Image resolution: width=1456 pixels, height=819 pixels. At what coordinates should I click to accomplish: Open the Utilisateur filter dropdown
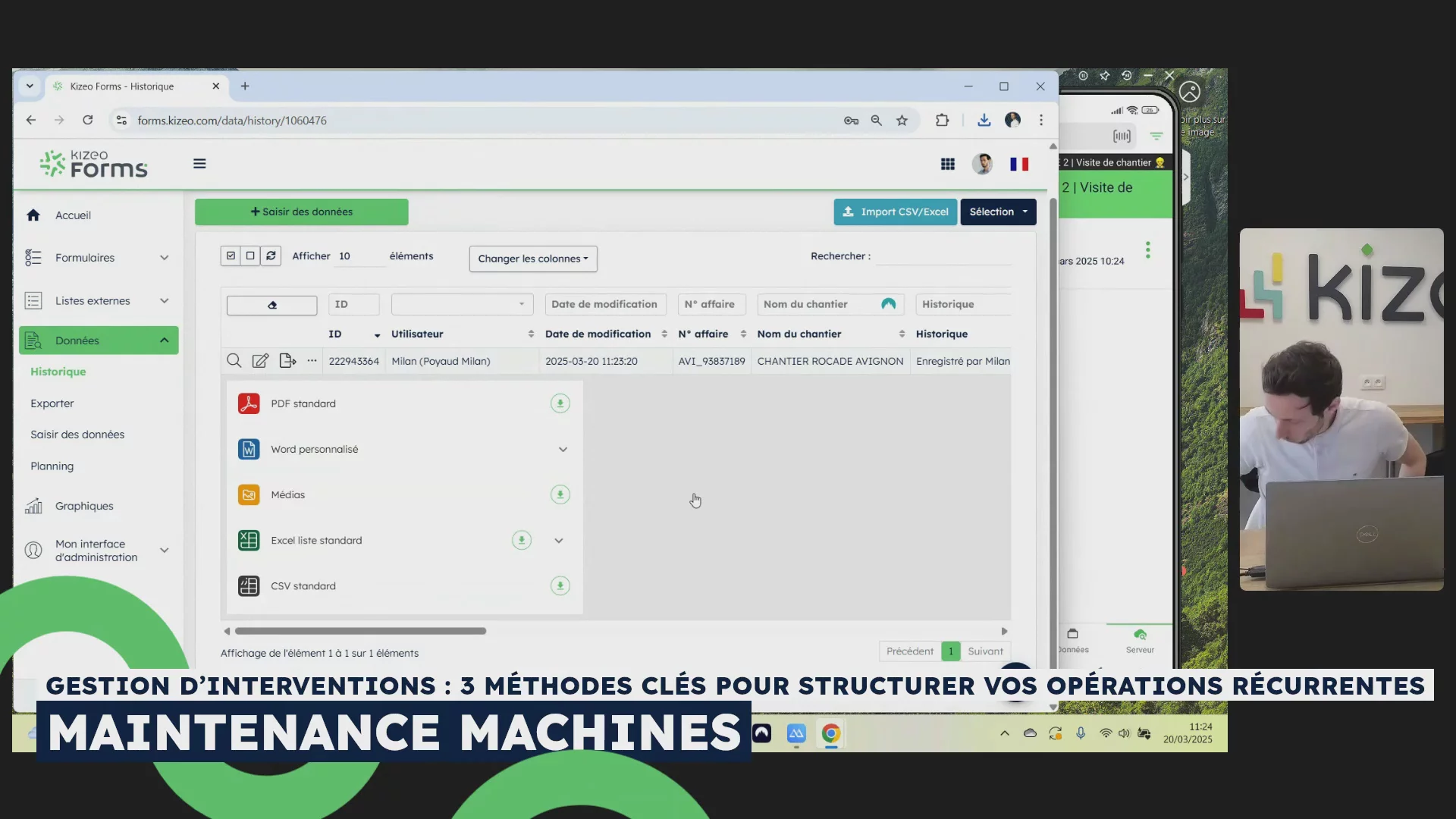462,304
